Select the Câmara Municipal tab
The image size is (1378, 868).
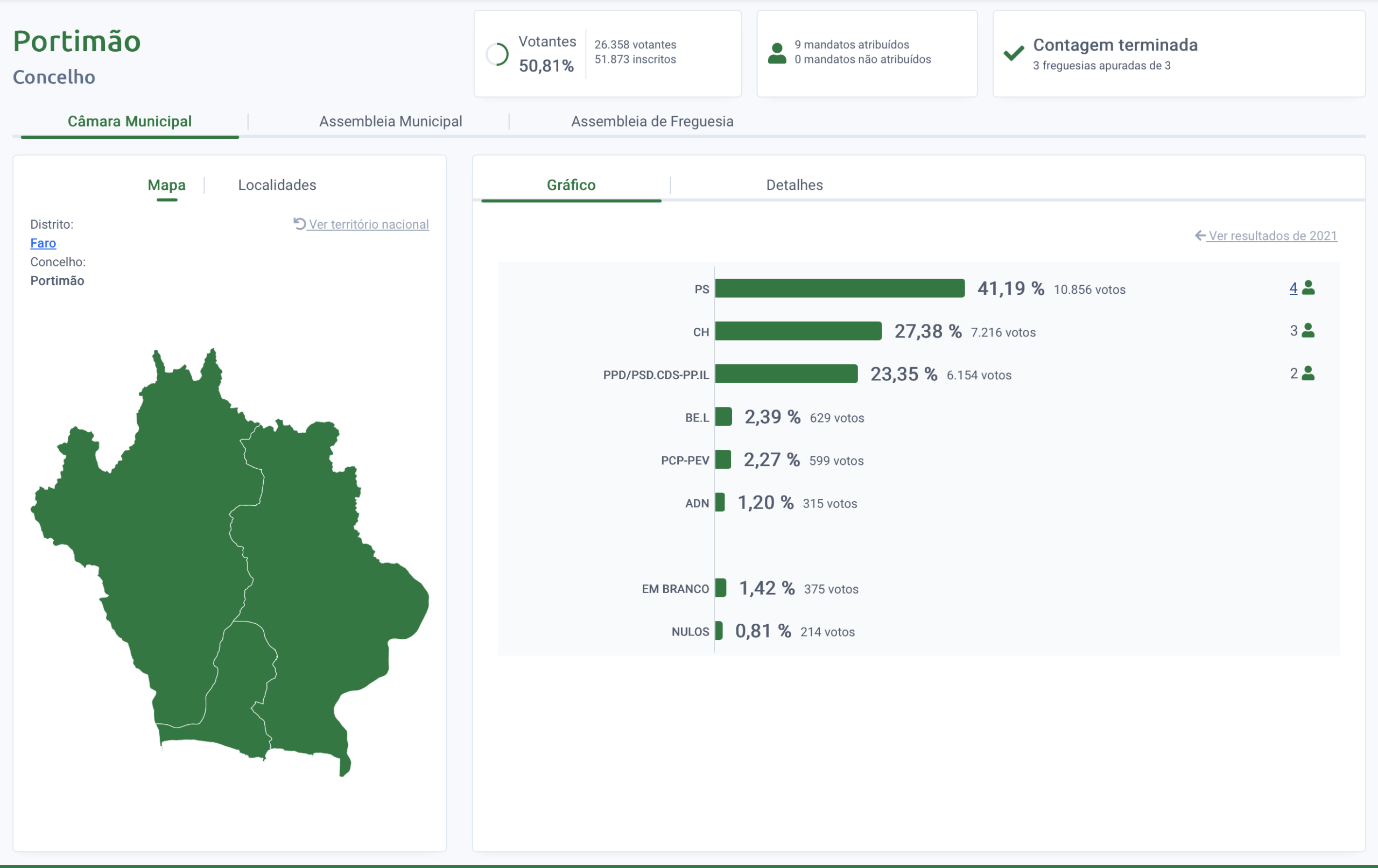(x=129, y=121)
